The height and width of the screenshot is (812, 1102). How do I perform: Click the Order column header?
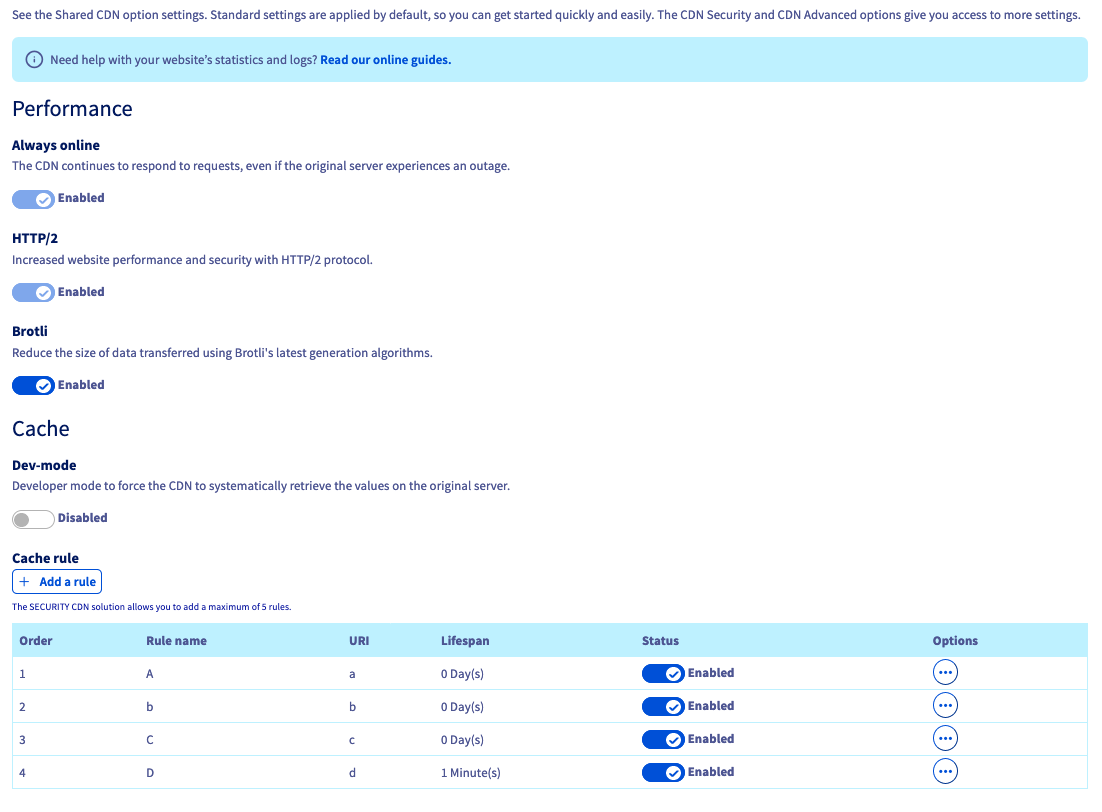click(x=36, y=641)
